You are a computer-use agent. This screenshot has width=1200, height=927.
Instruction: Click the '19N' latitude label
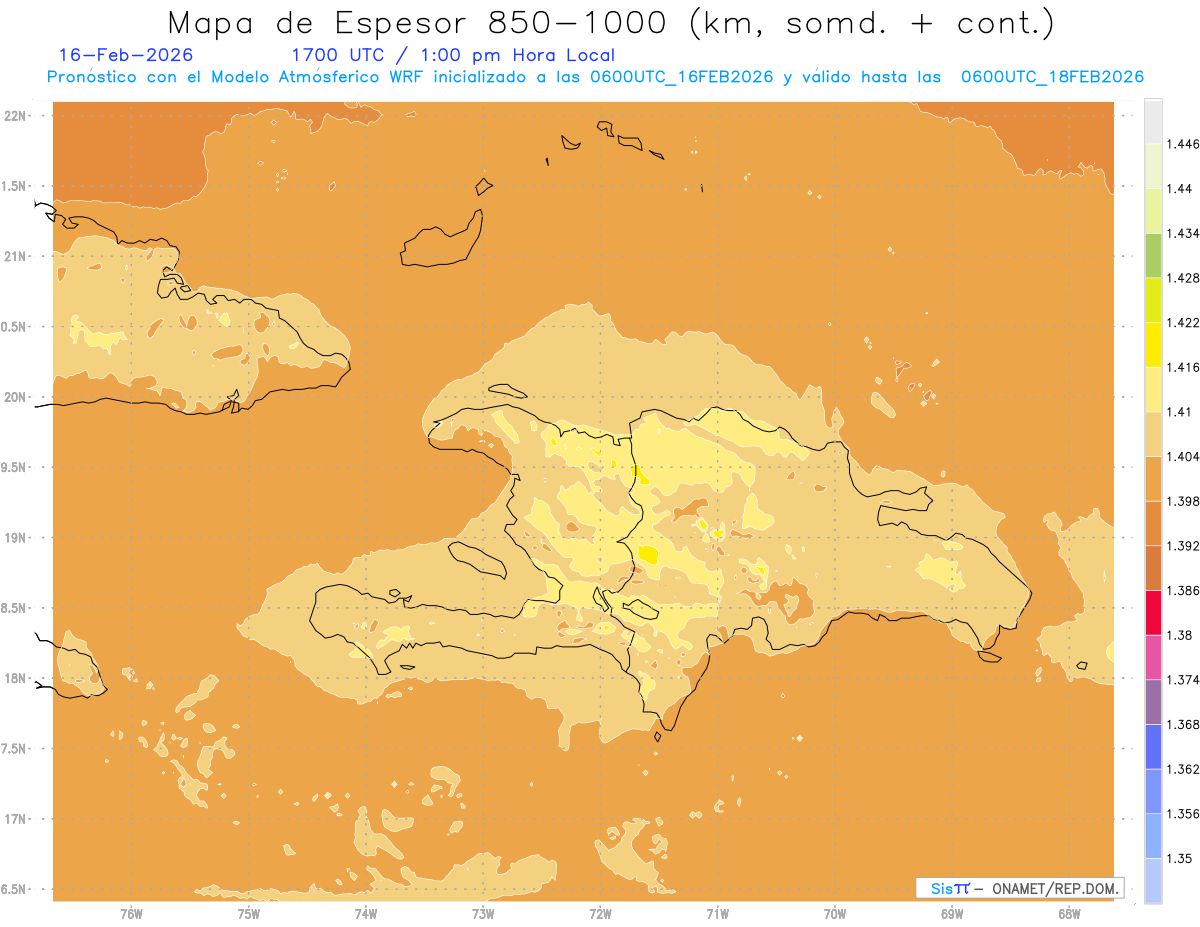pos(17,538)
